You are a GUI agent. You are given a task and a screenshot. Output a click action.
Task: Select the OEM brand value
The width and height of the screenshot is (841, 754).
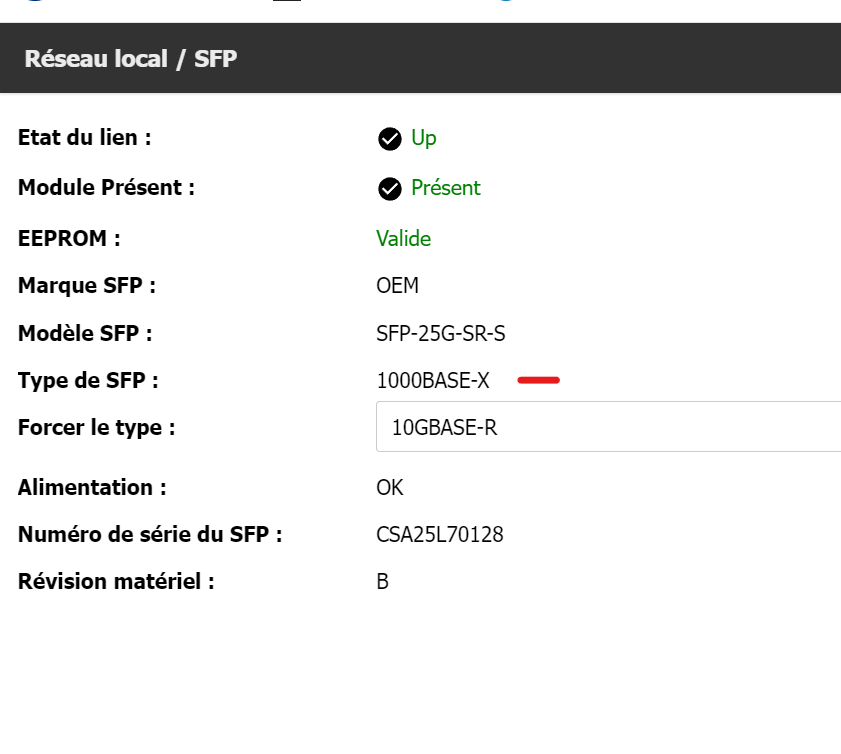(397, 286)
